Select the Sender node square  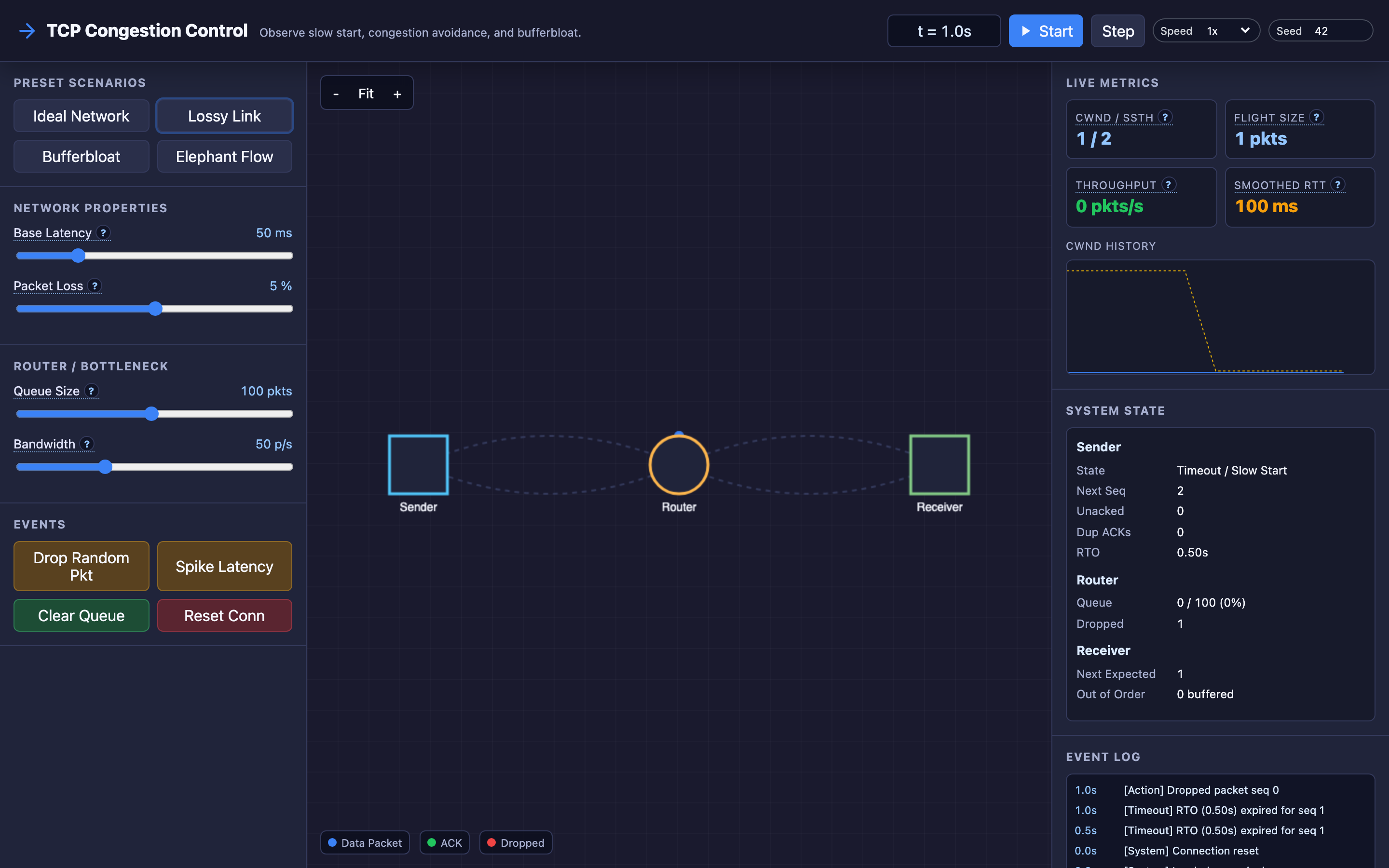pos(419,465)
